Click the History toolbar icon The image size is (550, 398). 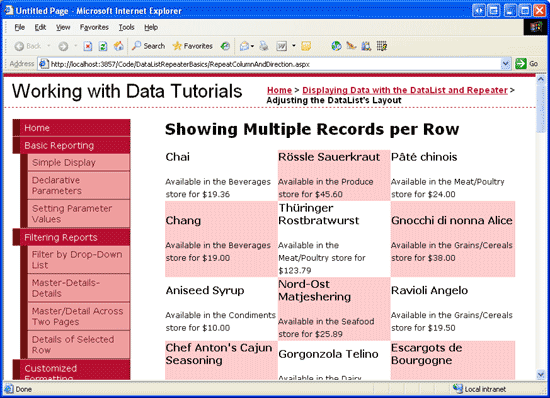(225, 46)
